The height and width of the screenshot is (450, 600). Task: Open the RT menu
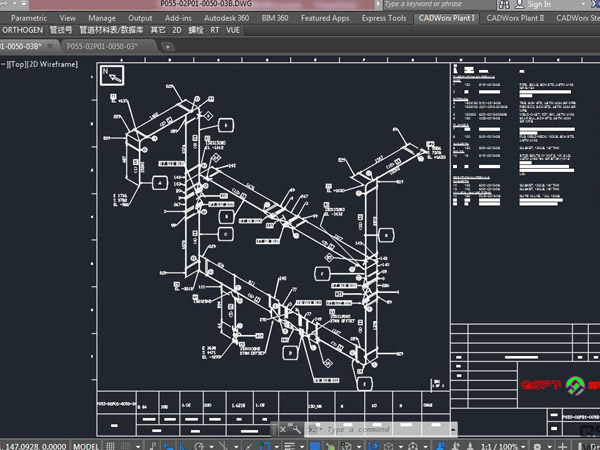pos(215,30)
